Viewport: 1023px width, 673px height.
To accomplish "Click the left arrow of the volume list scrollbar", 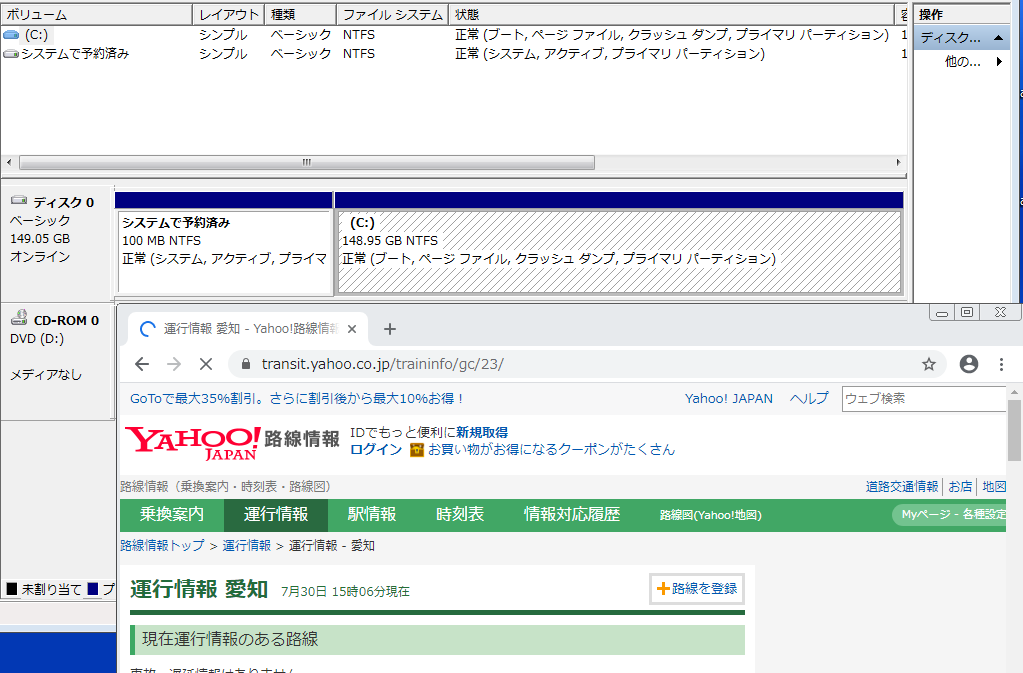I will tap(9, 162).
